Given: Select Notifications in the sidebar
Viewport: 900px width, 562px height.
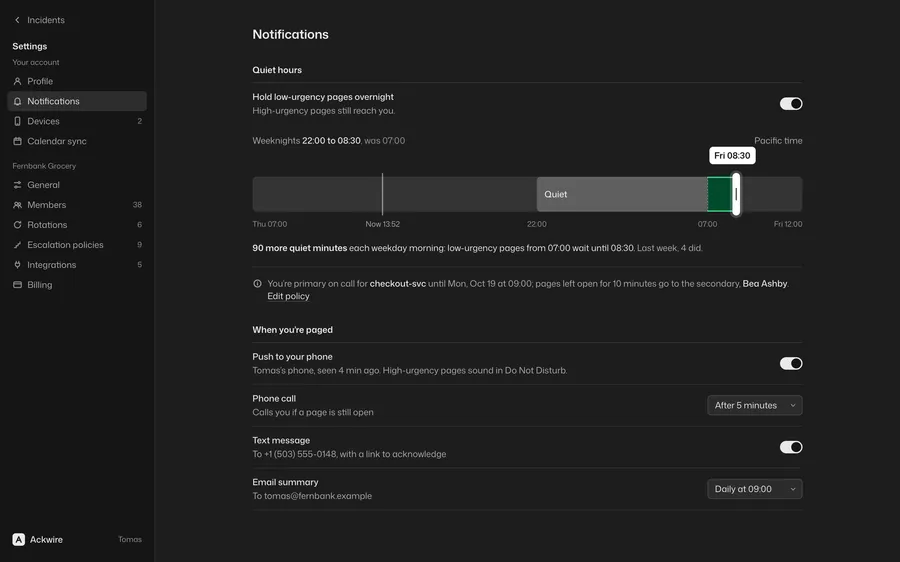Looking at the screenshot, I should [x=77, y=101].
